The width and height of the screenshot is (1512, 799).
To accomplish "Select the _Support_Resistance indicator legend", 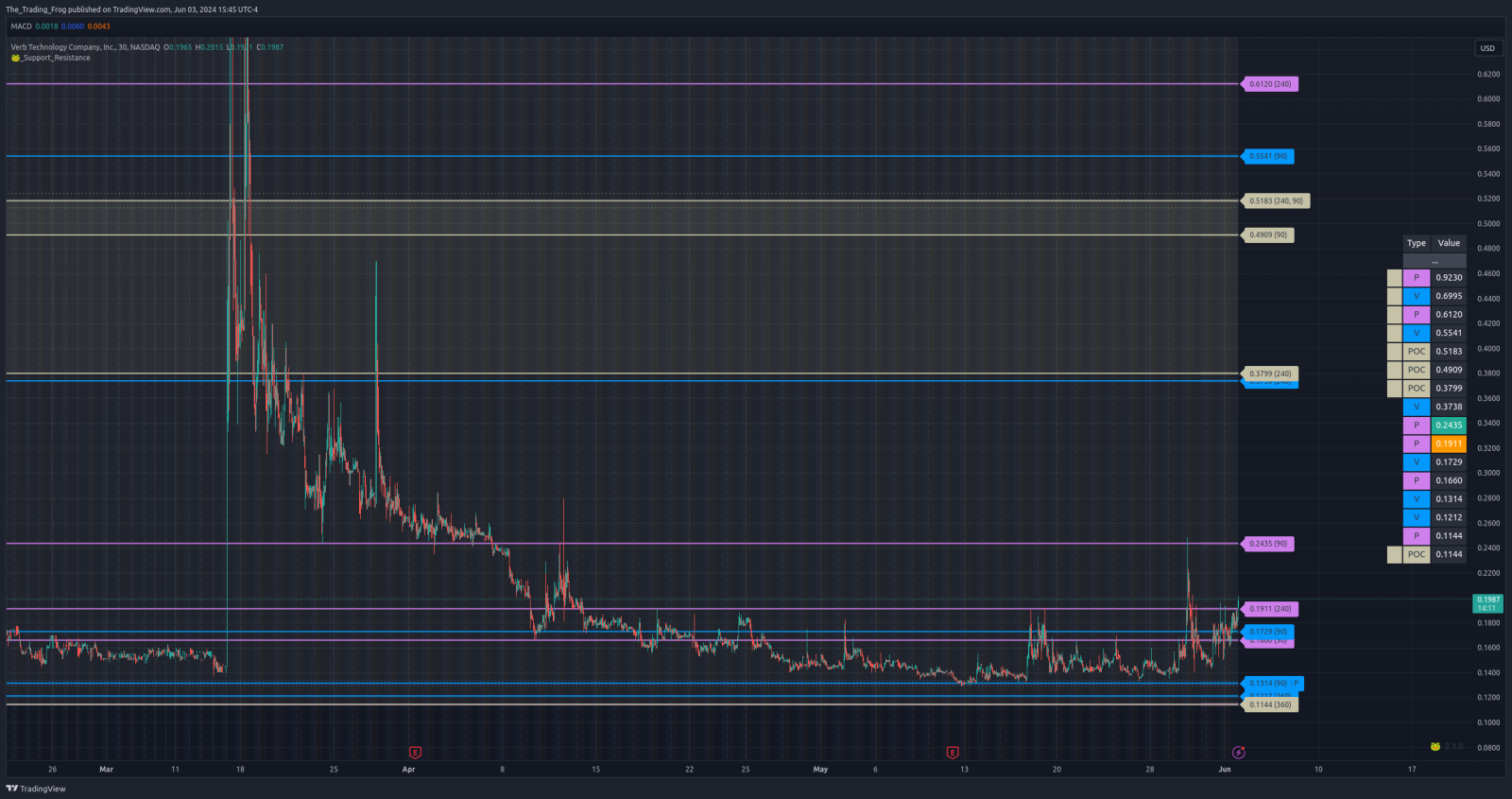I will coord(56,58).
